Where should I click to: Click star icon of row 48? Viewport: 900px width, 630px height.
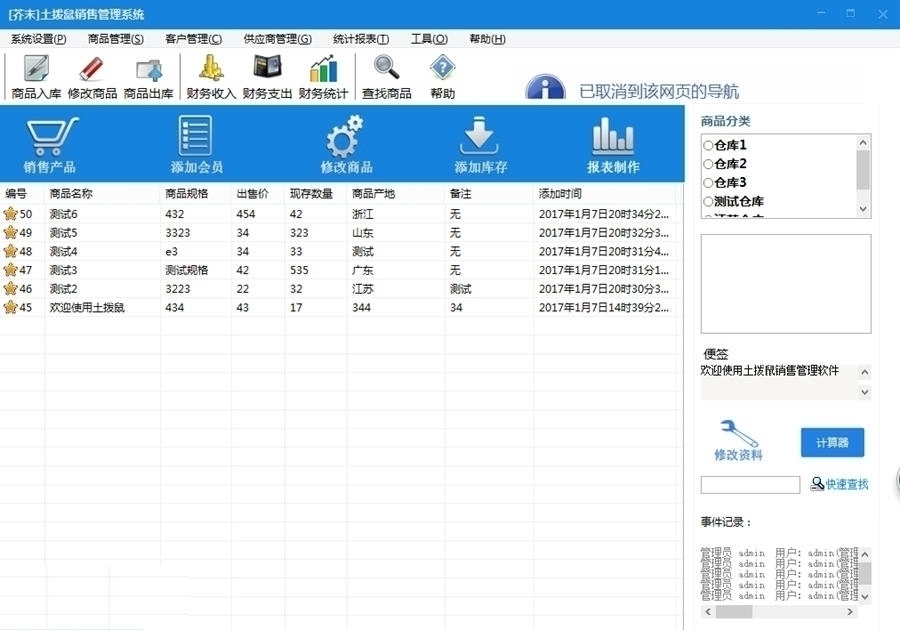click(10, 251)
